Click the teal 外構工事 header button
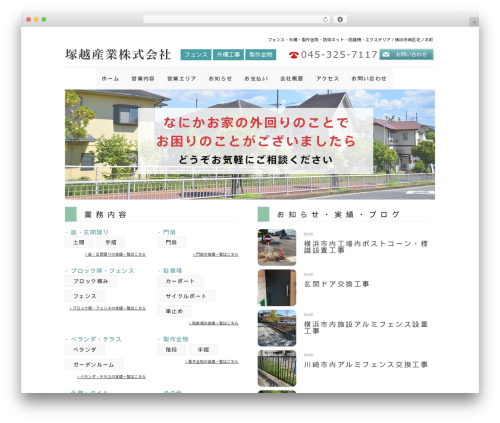The image size is (500, 423). [x=228, y=55]
